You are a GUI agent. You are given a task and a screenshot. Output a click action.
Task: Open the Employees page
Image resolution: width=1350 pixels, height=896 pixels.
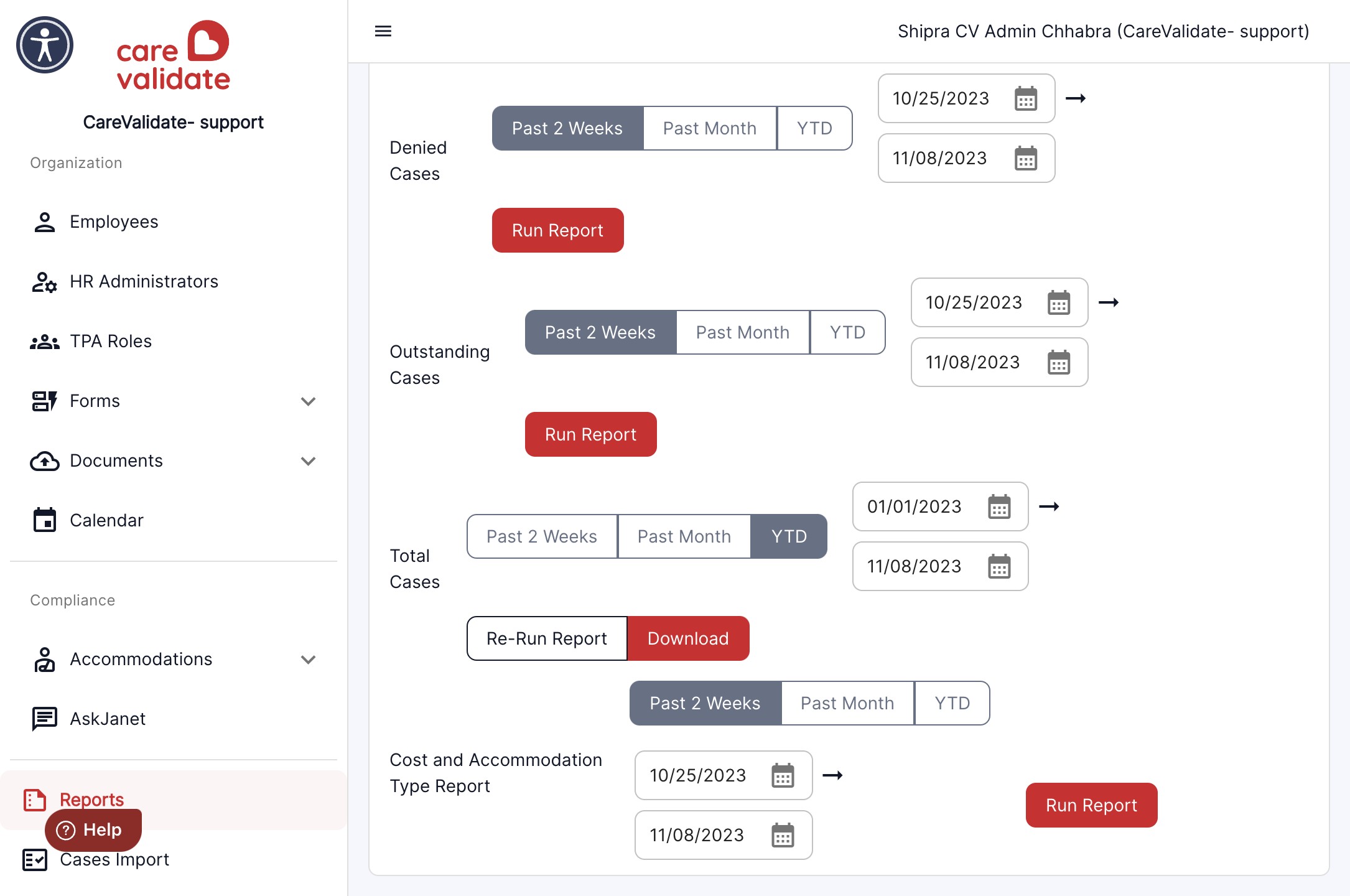click(173, 222)
